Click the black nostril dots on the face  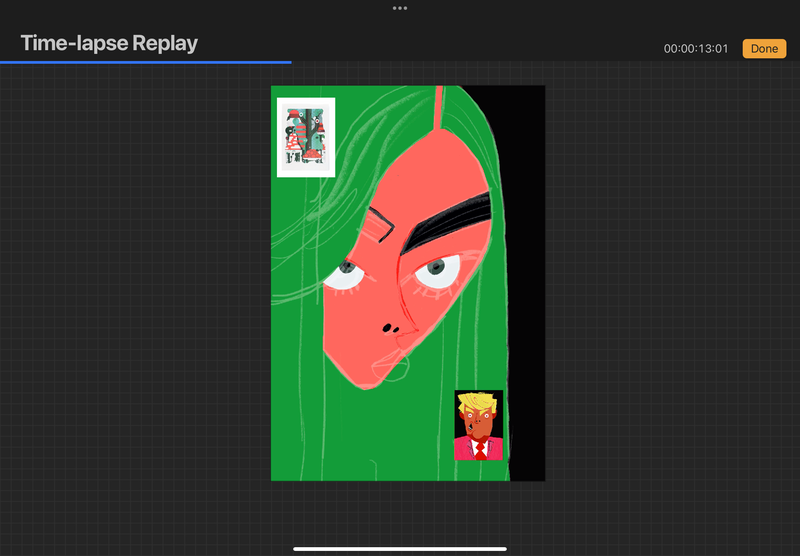pos(389,328)
